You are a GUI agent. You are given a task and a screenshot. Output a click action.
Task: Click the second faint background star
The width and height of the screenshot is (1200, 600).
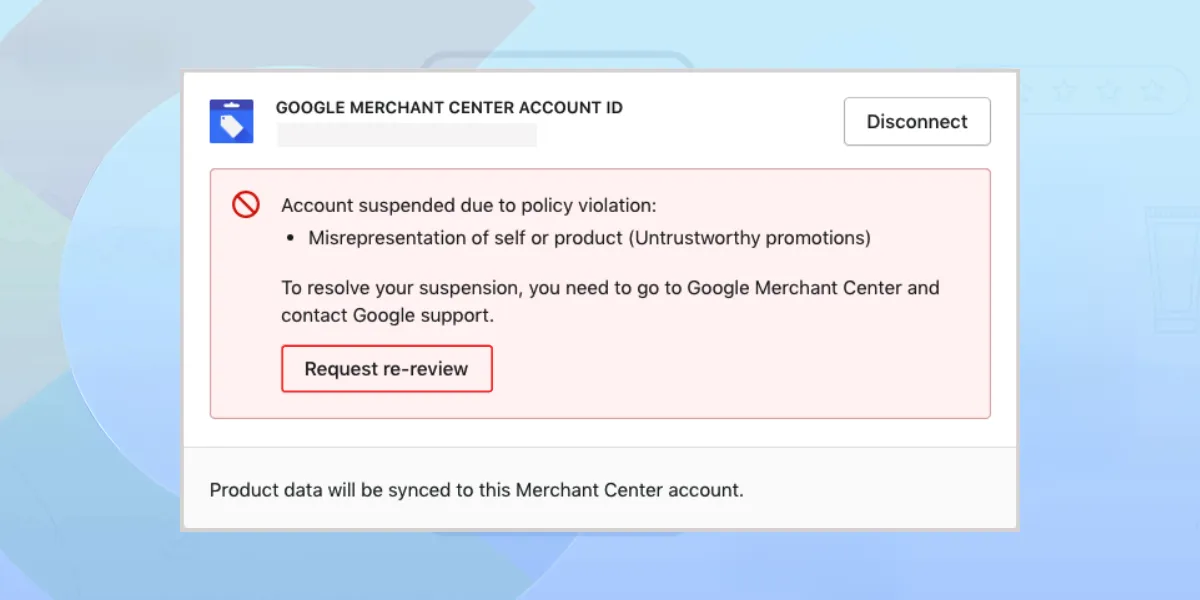[1065, 91]
